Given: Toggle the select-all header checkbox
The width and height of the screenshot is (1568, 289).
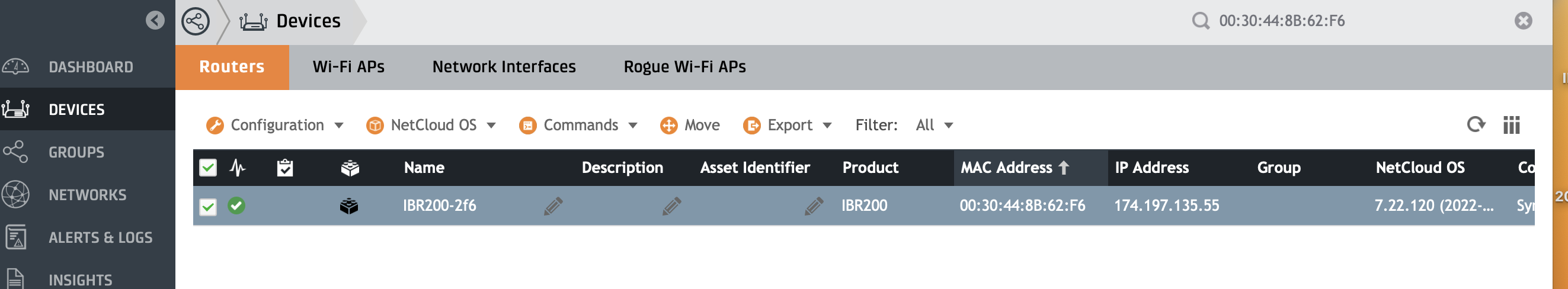Looking at the screenshot, I should 208,168.
